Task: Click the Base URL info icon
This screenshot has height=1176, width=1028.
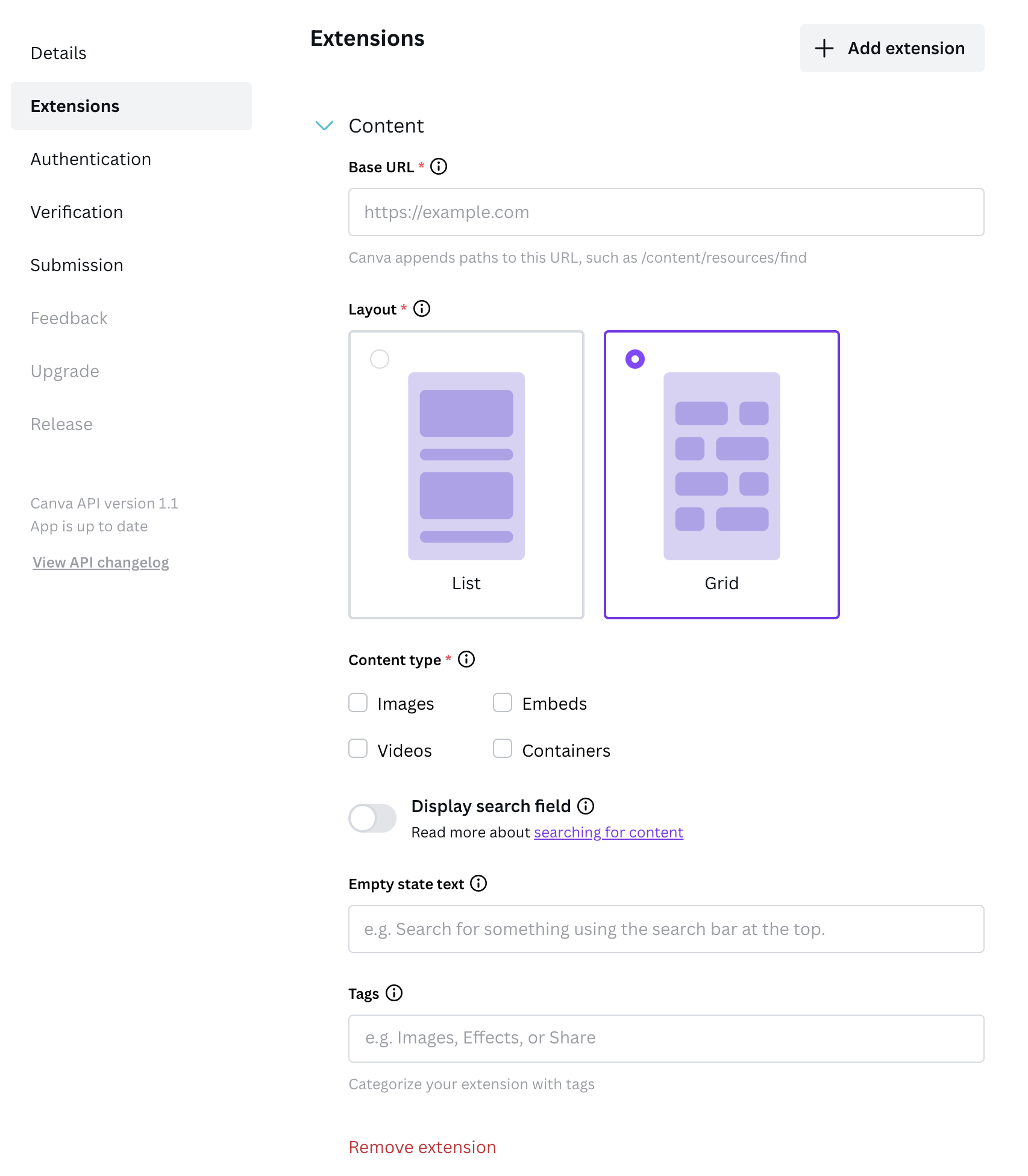Action: pyautogui.click(x=439, y=166)
